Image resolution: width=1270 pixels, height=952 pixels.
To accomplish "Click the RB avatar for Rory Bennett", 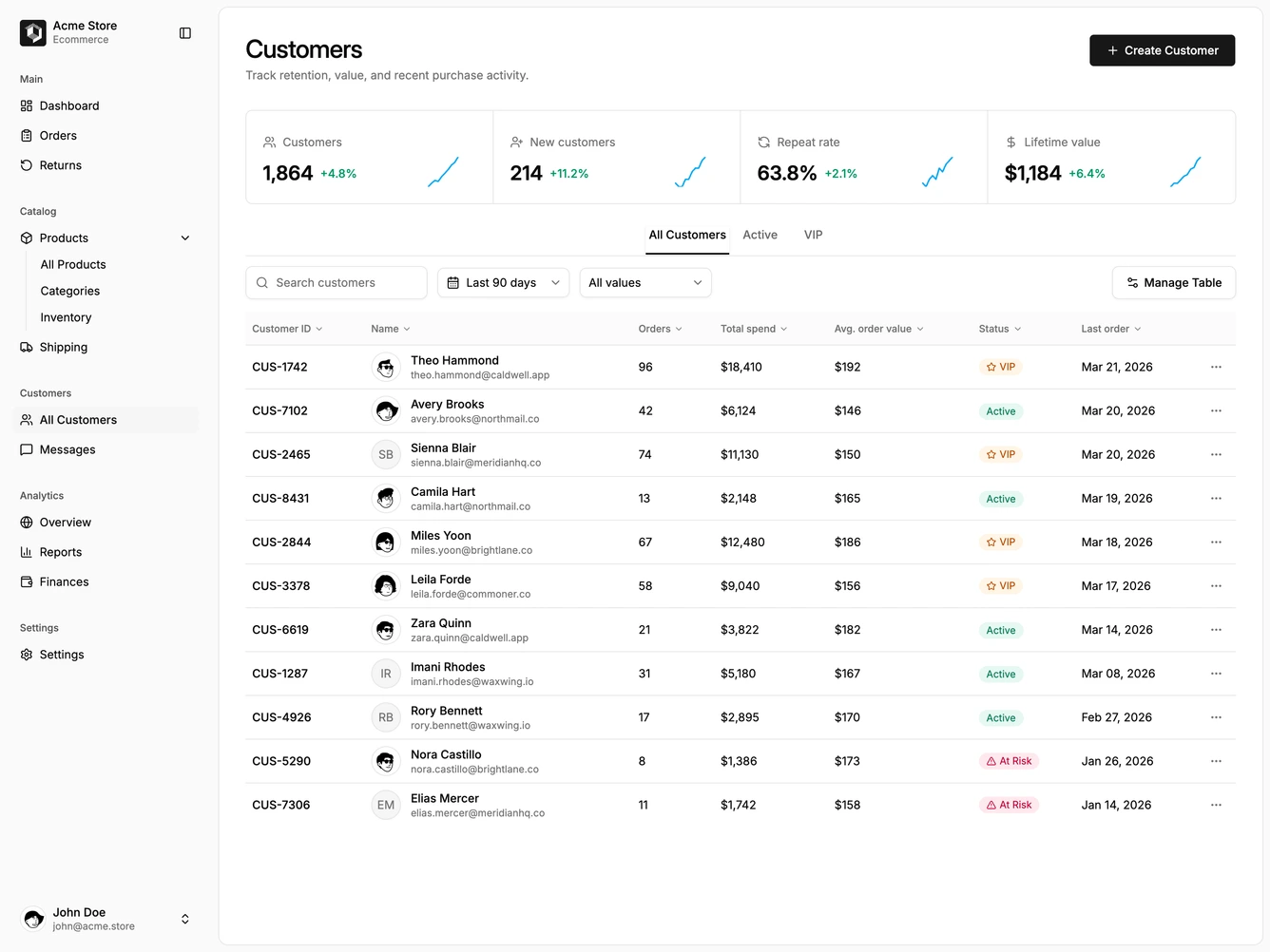I will tap(385, 717).
